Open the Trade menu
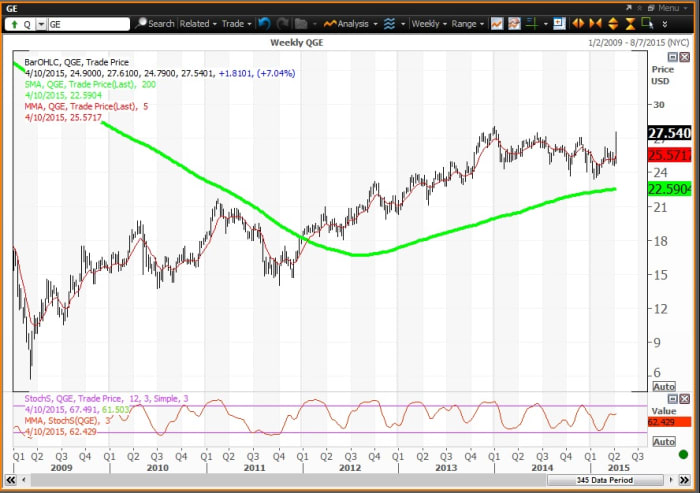 coord(237,23)
